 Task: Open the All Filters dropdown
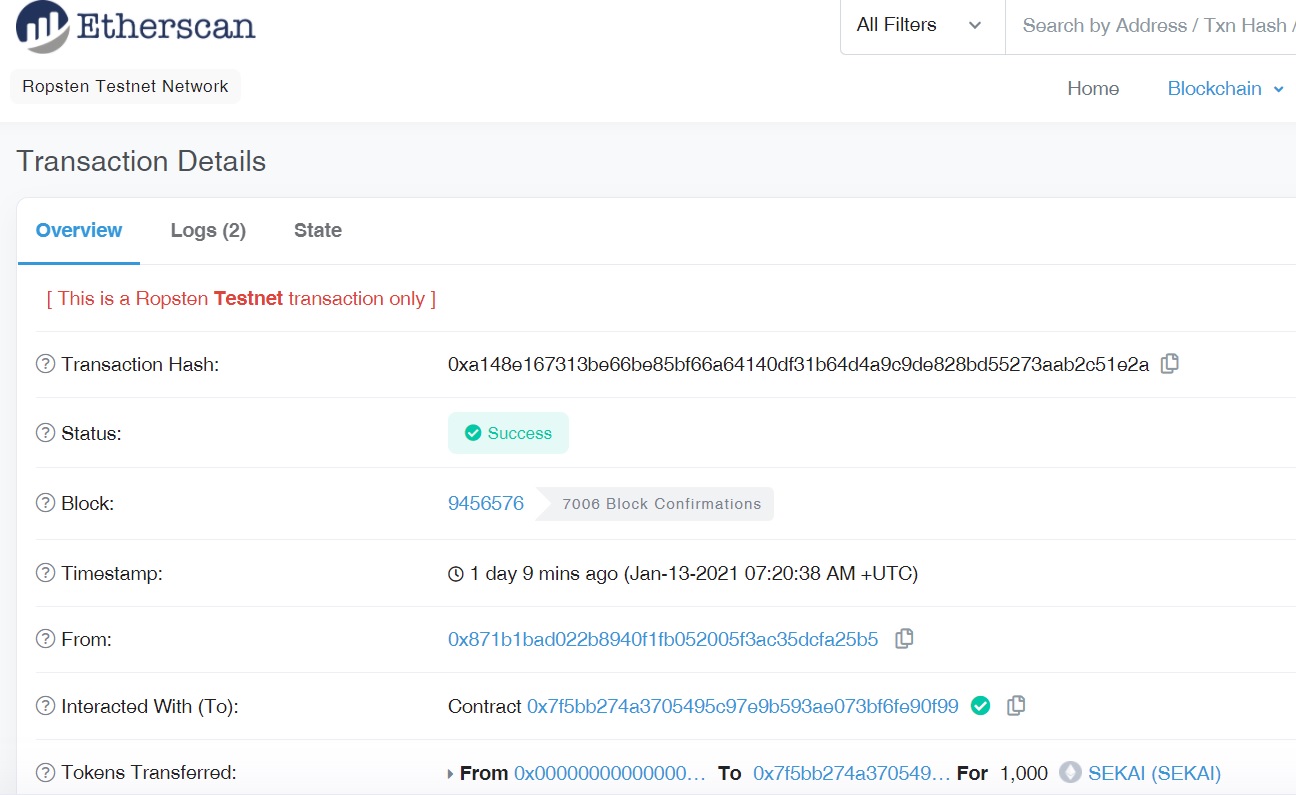click(x=921, y=26)
